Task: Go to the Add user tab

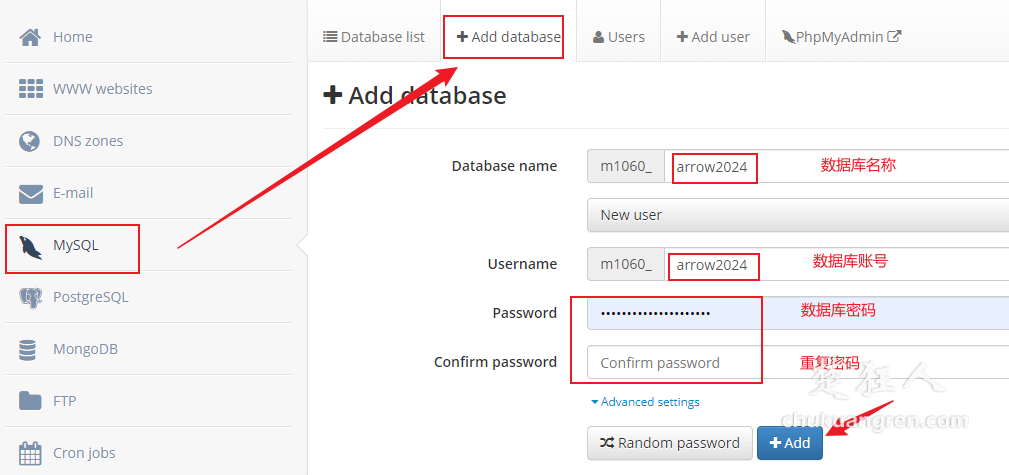Action: [713, 37]
